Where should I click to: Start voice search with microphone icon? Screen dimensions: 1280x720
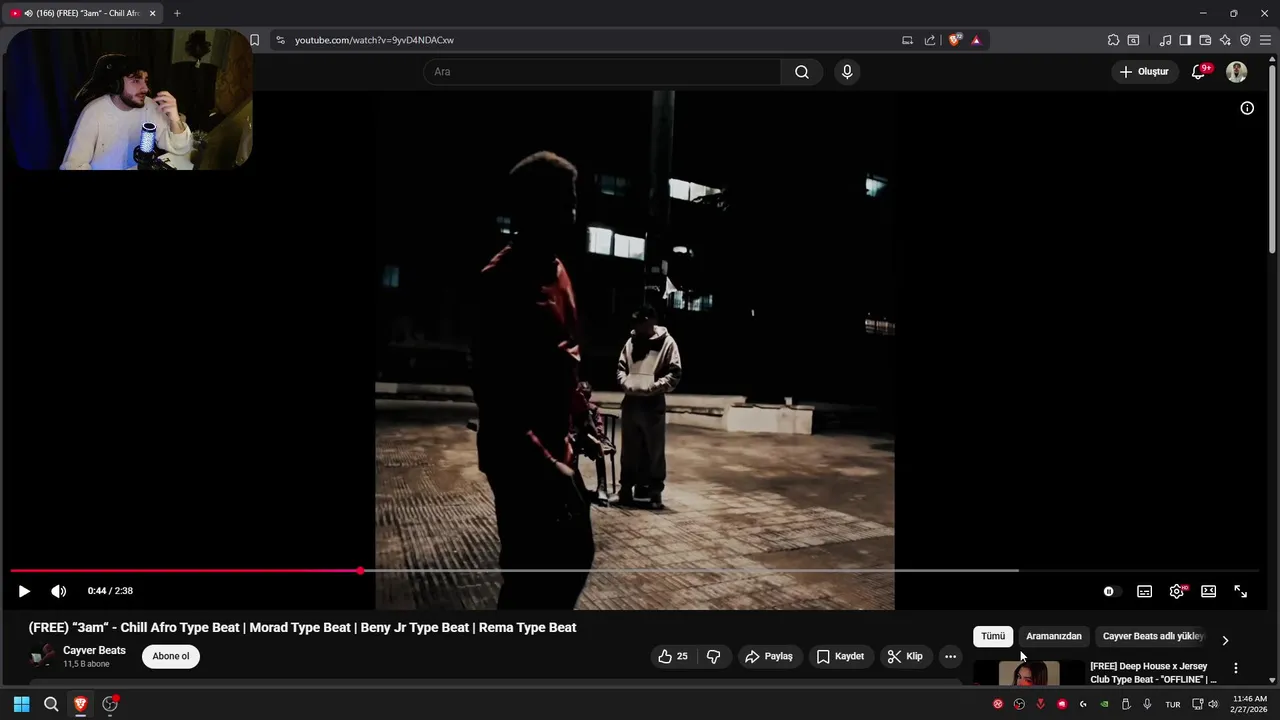pos(847,72)
